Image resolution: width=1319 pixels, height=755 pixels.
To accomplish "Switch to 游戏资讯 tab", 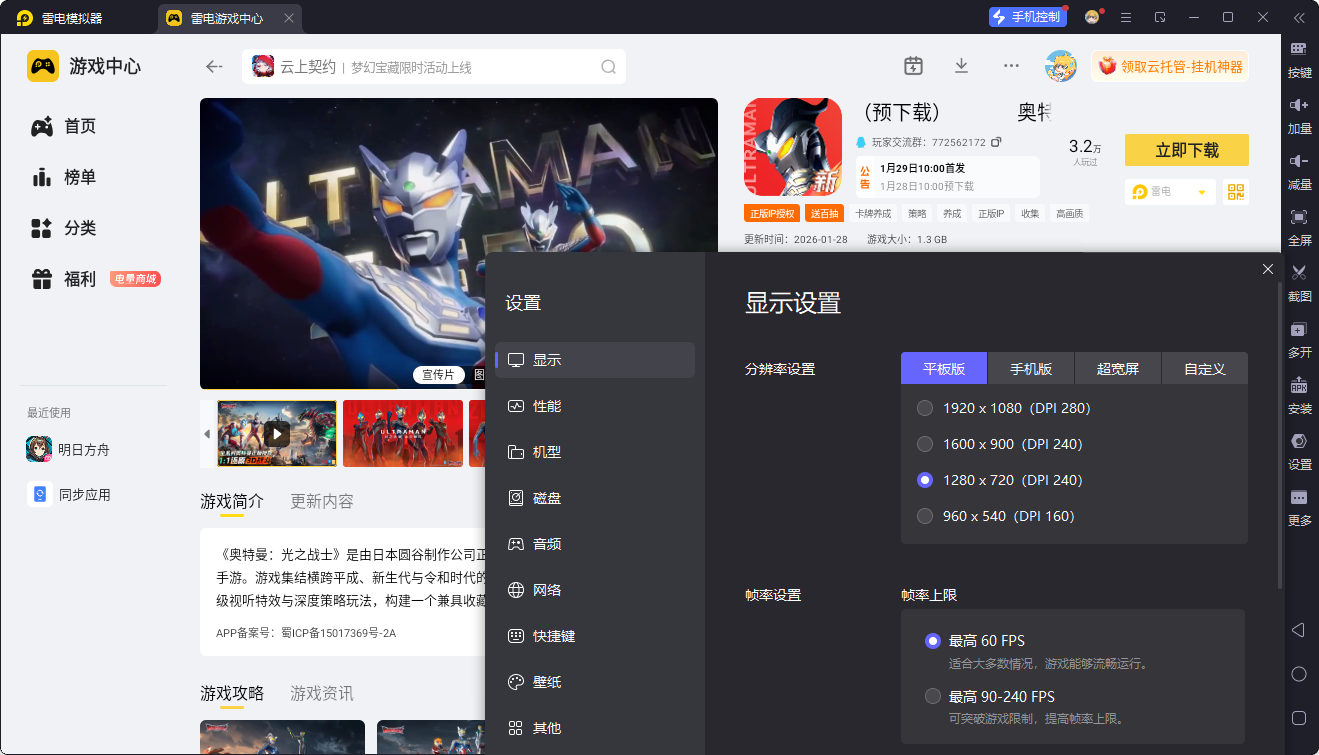I will [x=322, y=693].
